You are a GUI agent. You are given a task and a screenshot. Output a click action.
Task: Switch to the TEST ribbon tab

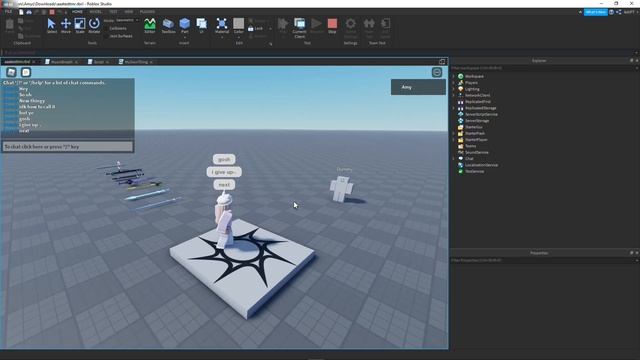click(113, 12)
